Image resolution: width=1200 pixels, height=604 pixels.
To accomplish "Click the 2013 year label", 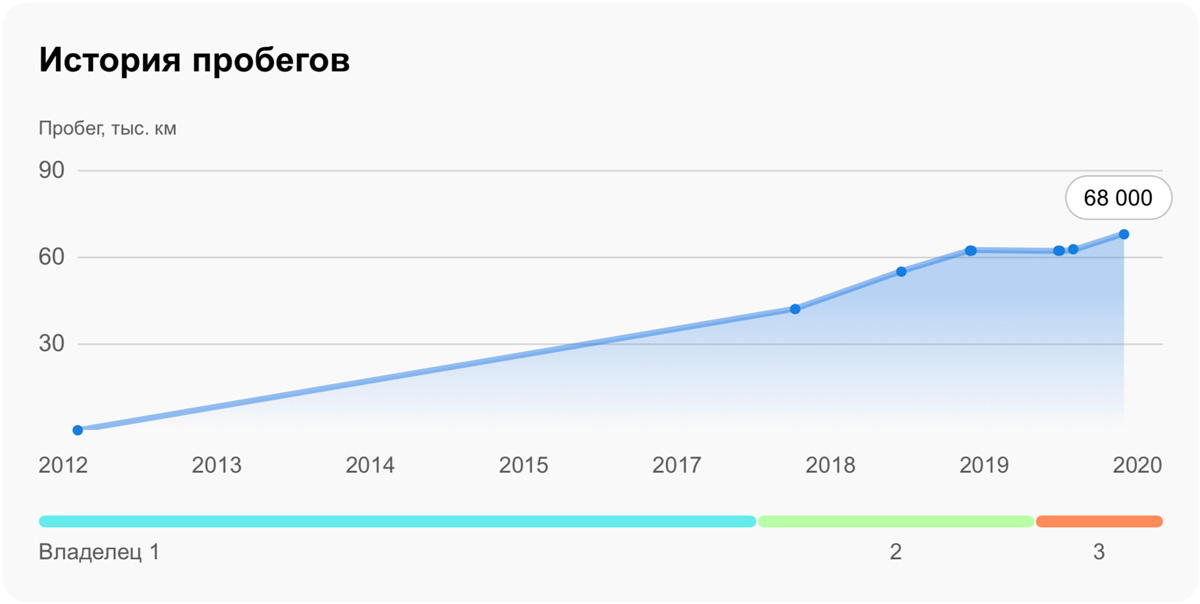I will (x=217, y=465).
